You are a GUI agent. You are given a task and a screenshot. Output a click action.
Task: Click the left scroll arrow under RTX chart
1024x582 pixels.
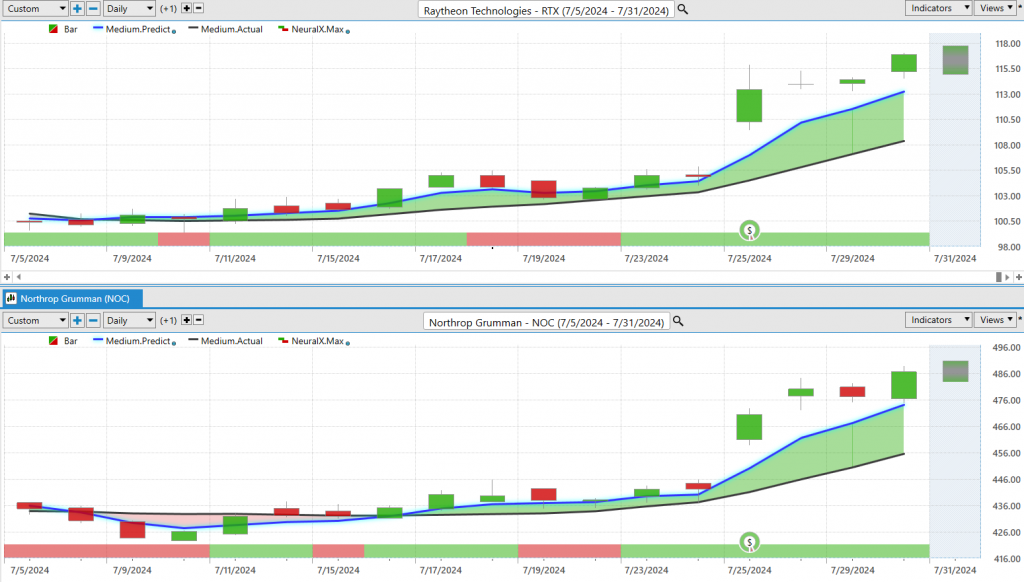pos(18,277)
